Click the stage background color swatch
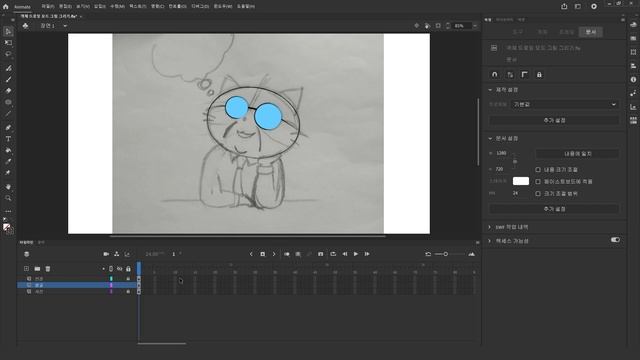640x360 pixels. click(520, 181)
